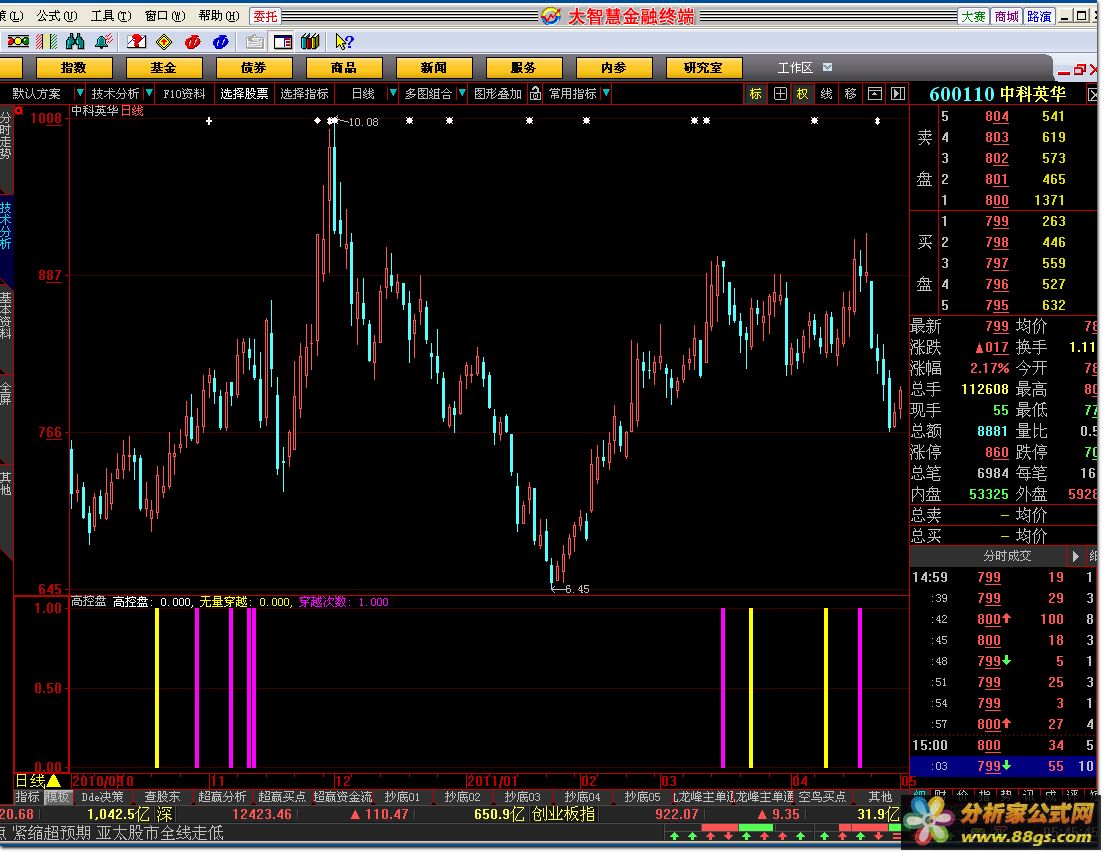Switch to the 超赢分析 tab

[222, 796]
